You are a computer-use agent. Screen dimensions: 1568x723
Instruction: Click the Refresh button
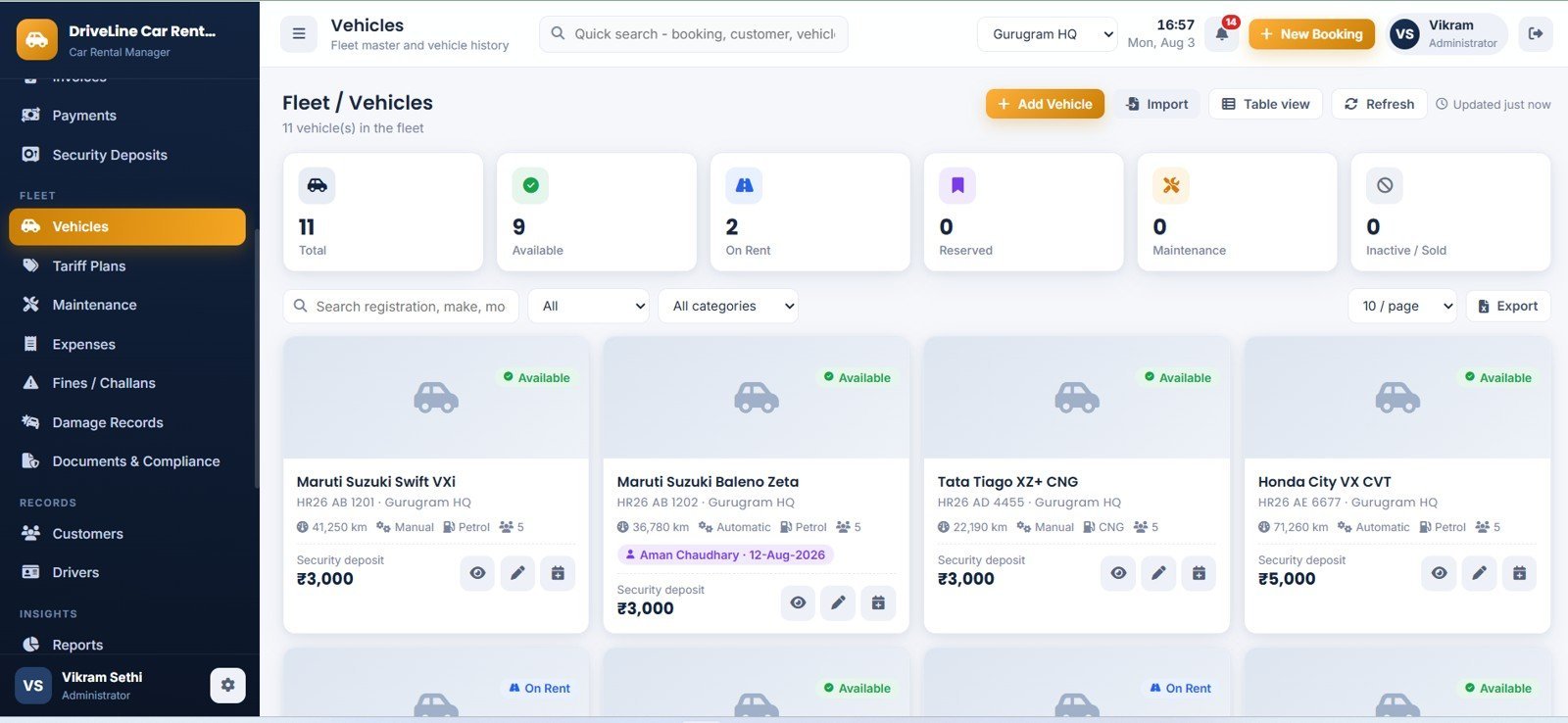tap(1379, 104)
